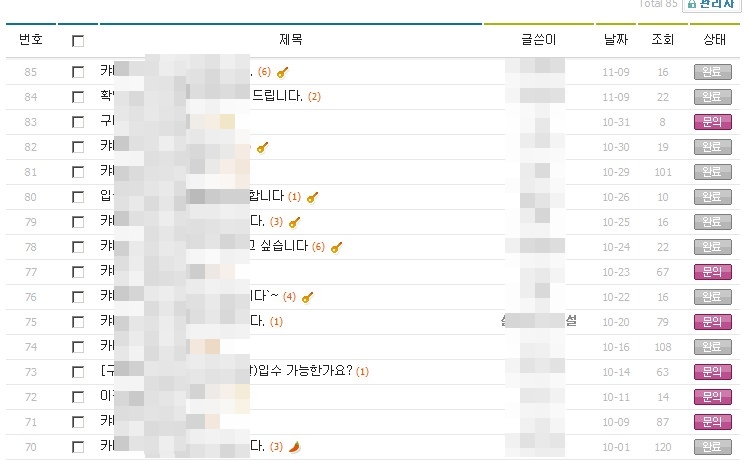
Task: Click the key icon on post 82
Action: coord(262,147)
